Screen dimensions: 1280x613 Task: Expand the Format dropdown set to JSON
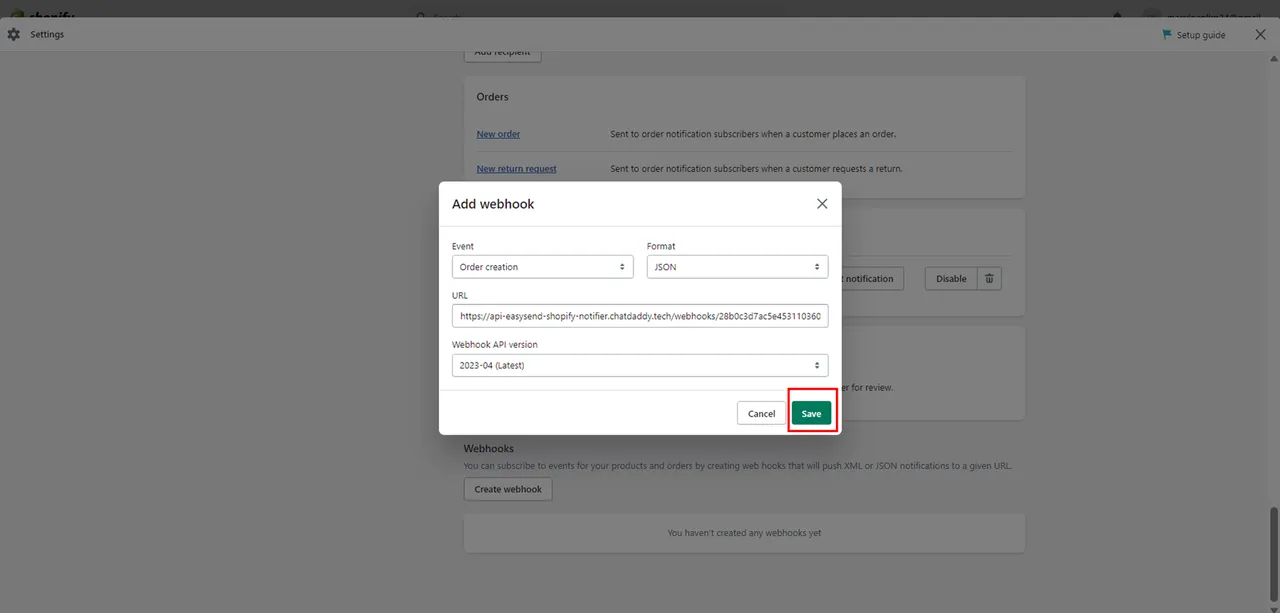coord(737,267)
